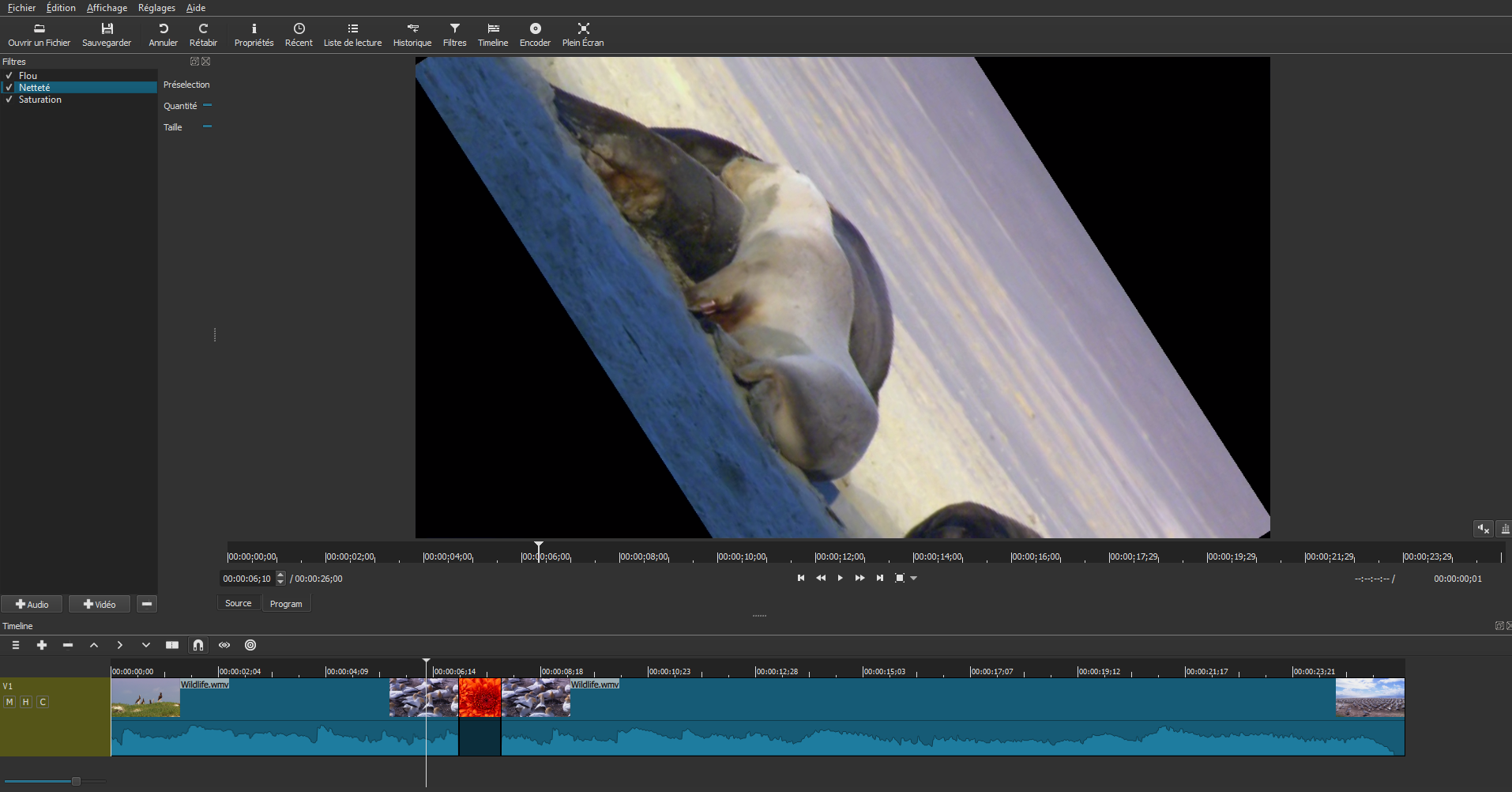Click the Historique toolbar icon
The height and width of the screenshot is (792, 1512).
tap(412, 35)
